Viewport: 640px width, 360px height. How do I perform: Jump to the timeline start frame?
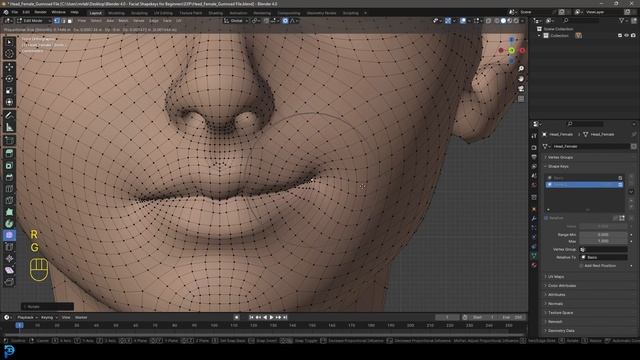pyautogui.click(x=251, y=317)
